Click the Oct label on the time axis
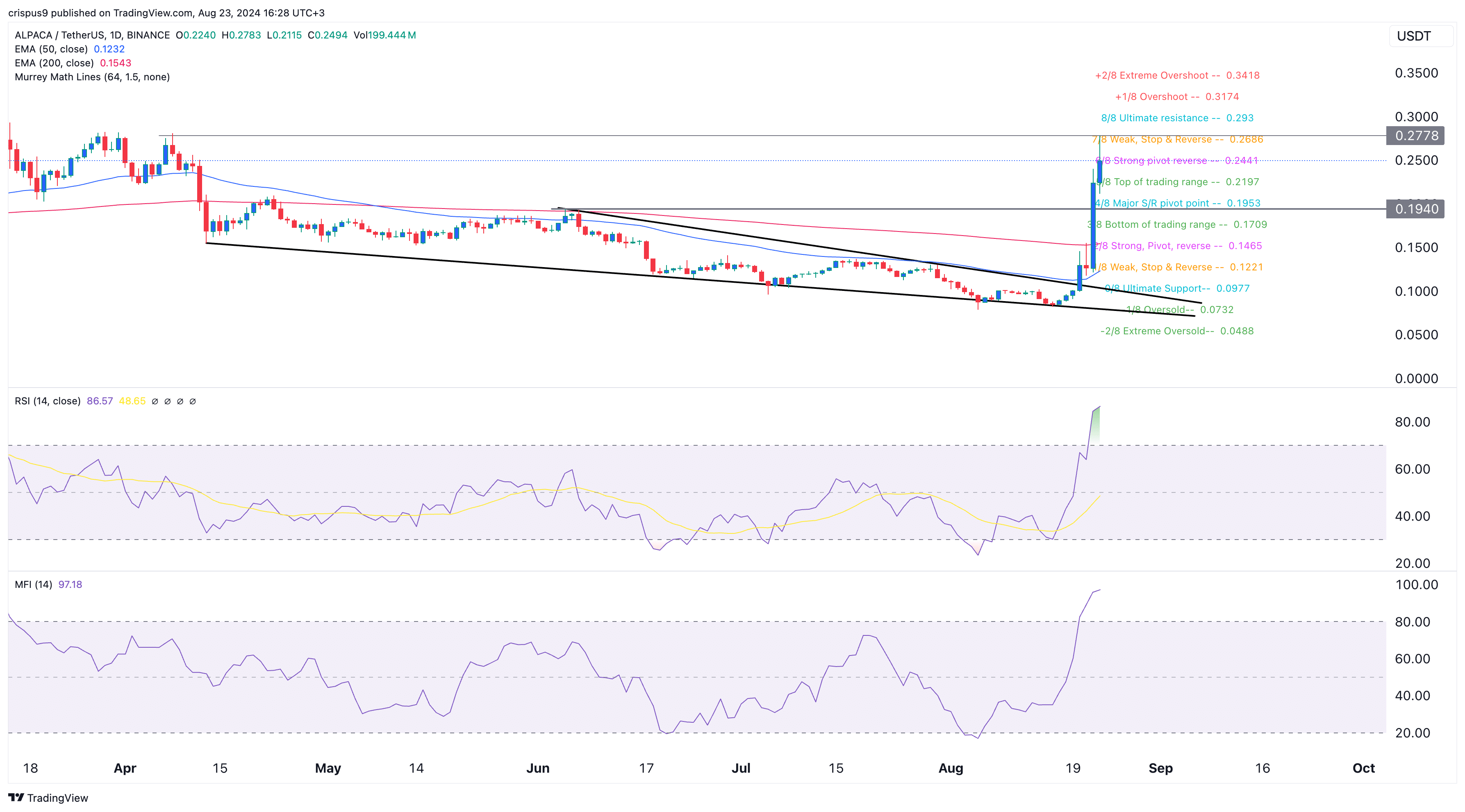This screenshot has width=1465, height=812. tap(1364, 768)
